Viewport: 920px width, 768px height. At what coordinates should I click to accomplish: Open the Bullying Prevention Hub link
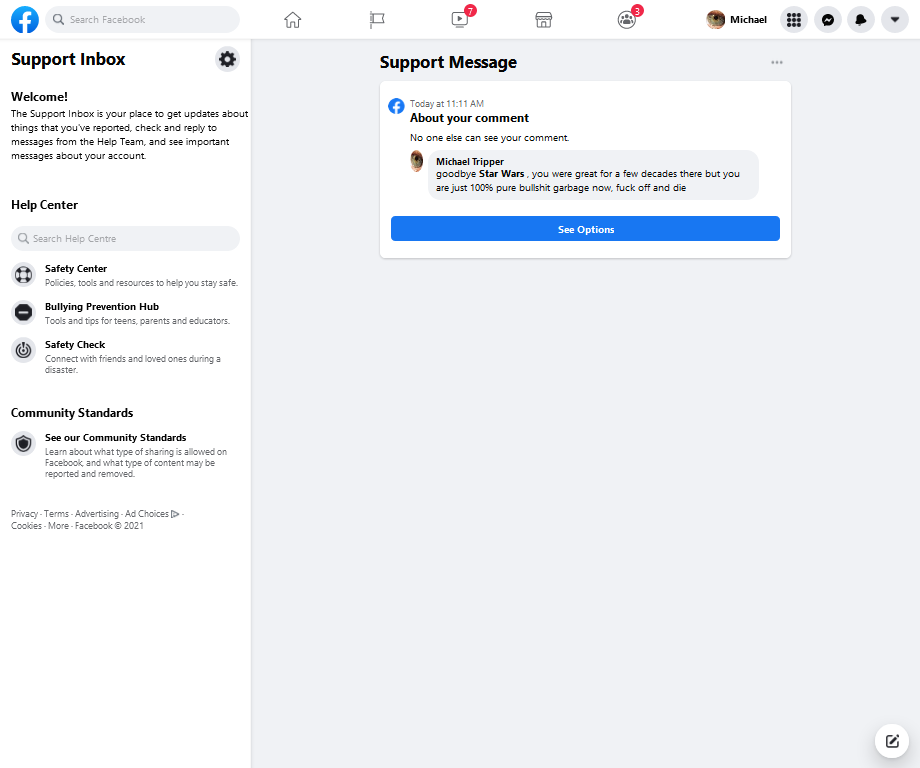[x=102, y=307]
